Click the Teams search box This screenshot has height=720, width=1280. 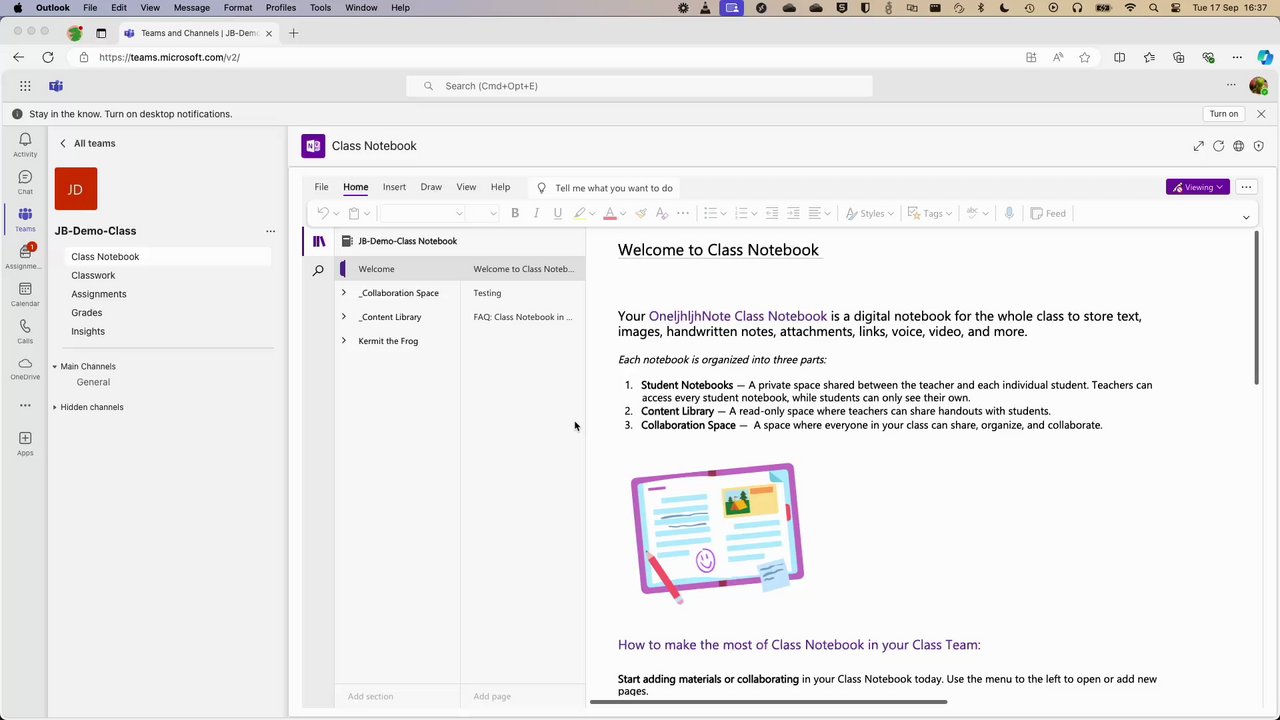(639, 86)
